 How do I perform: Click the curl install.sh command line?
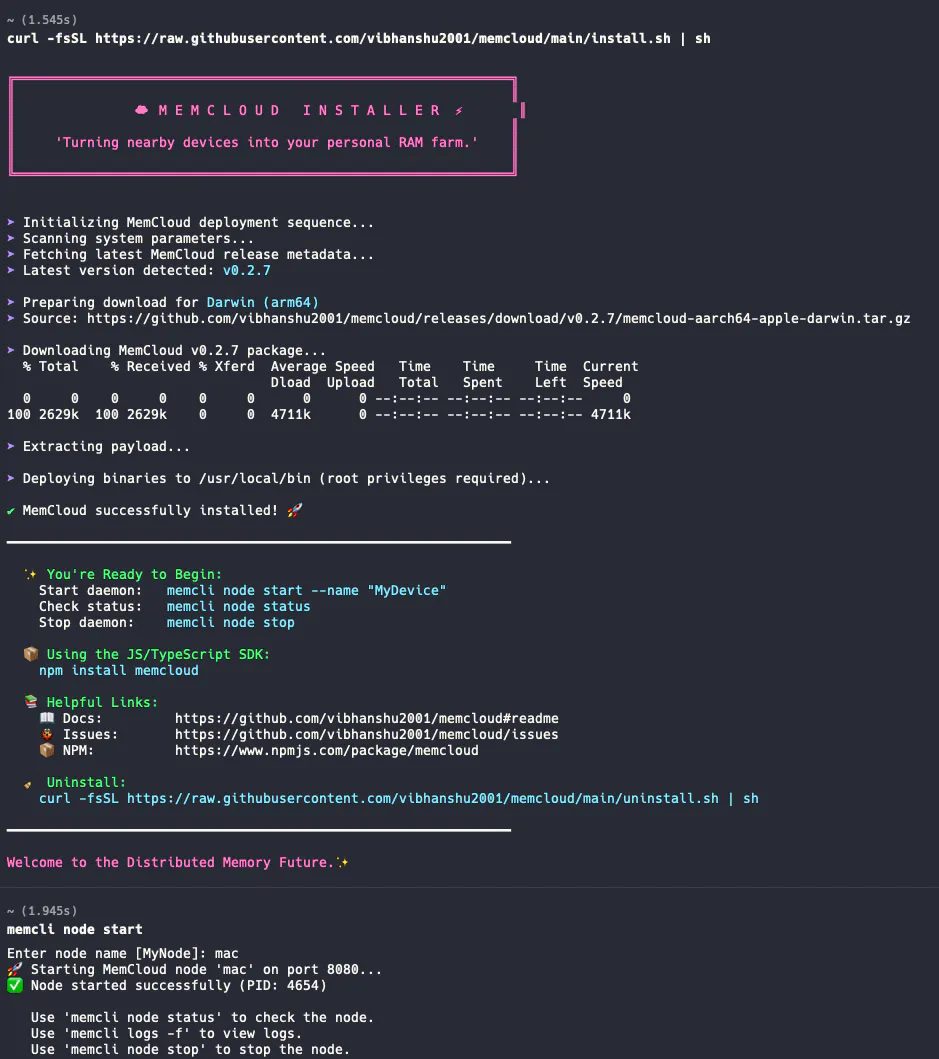click(x=359, y=38)
